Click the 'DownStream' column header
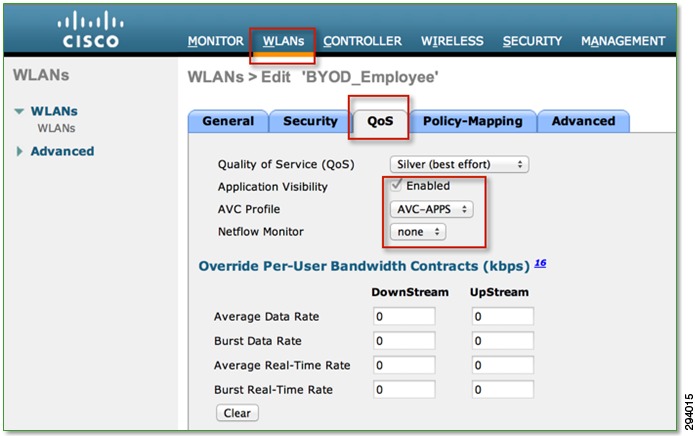Viewport: 695px width, 436px height. pyautogui.click(x=410, y=292)
